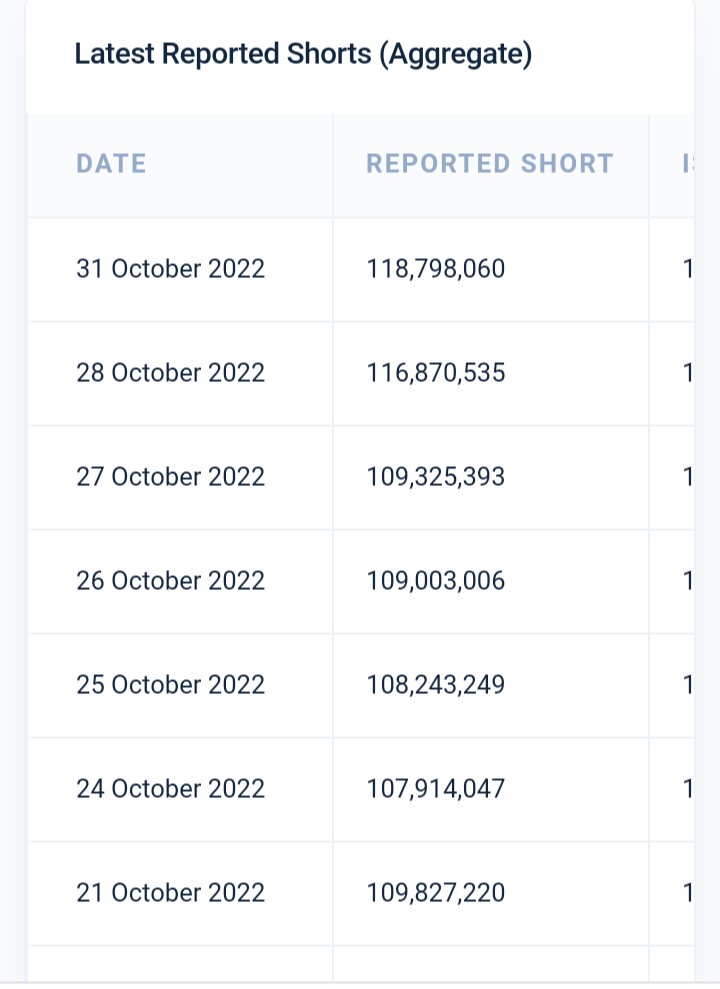This screenshot has width=720, height=989.
Task: Click the 108,243,249 reported short value
Action: tap(435, 685)
